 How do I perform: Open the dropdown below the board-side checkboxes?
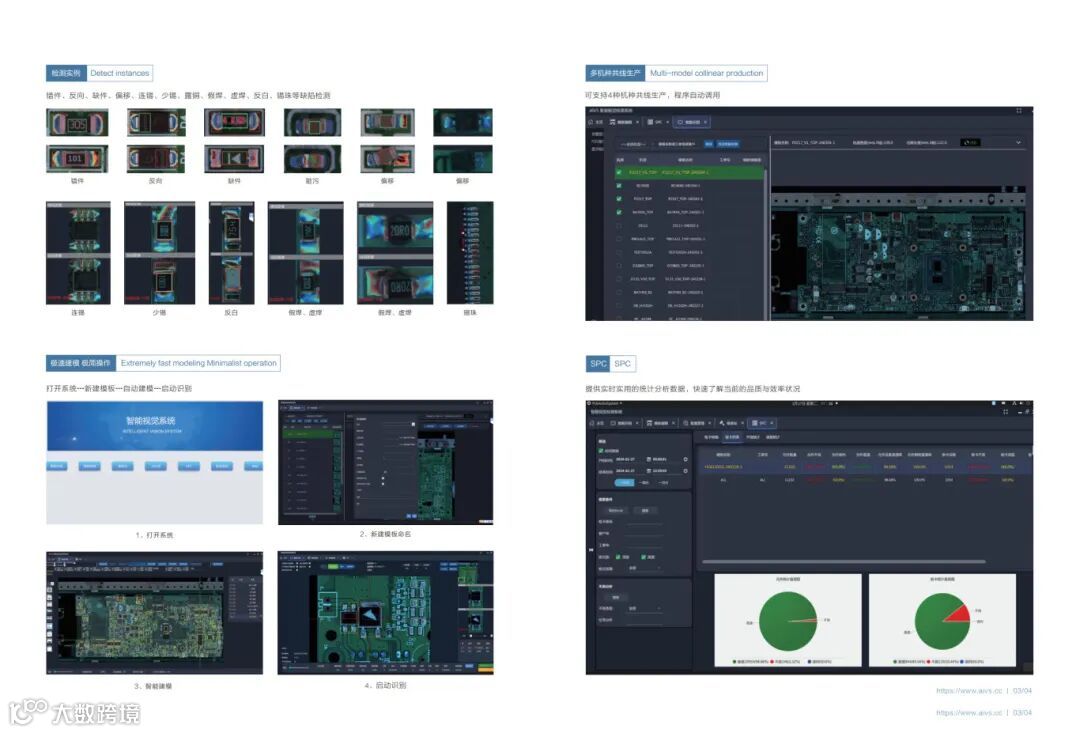click(644, 568)
